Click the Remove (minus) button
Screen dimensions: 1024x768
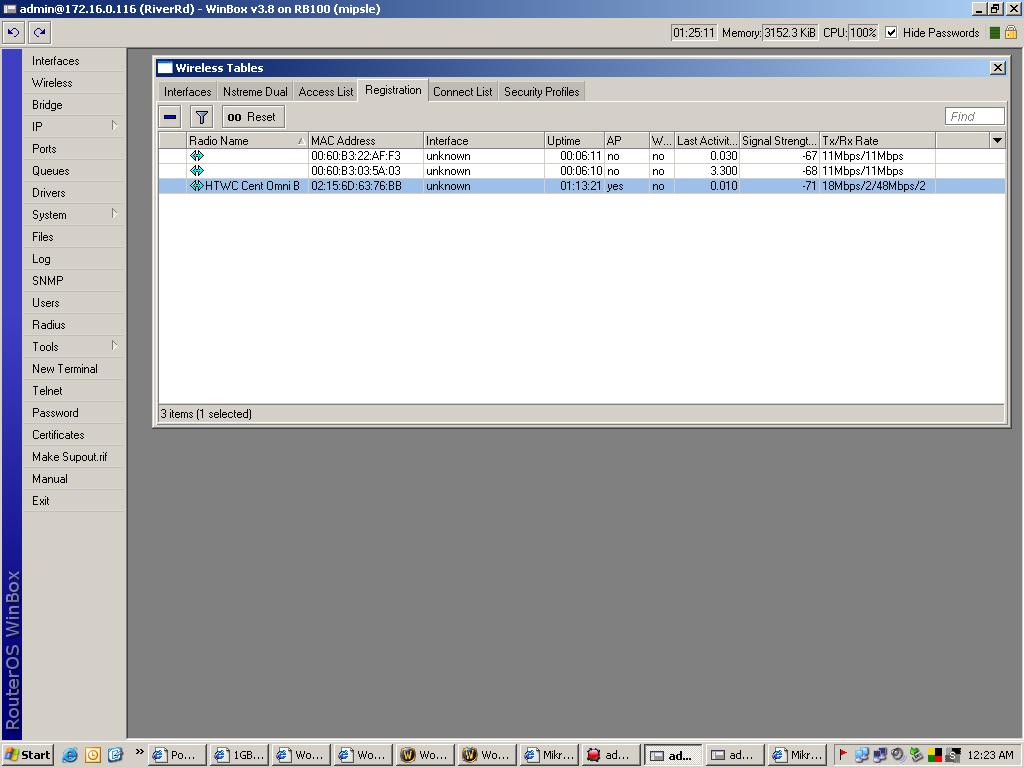[x=170, y=117]
